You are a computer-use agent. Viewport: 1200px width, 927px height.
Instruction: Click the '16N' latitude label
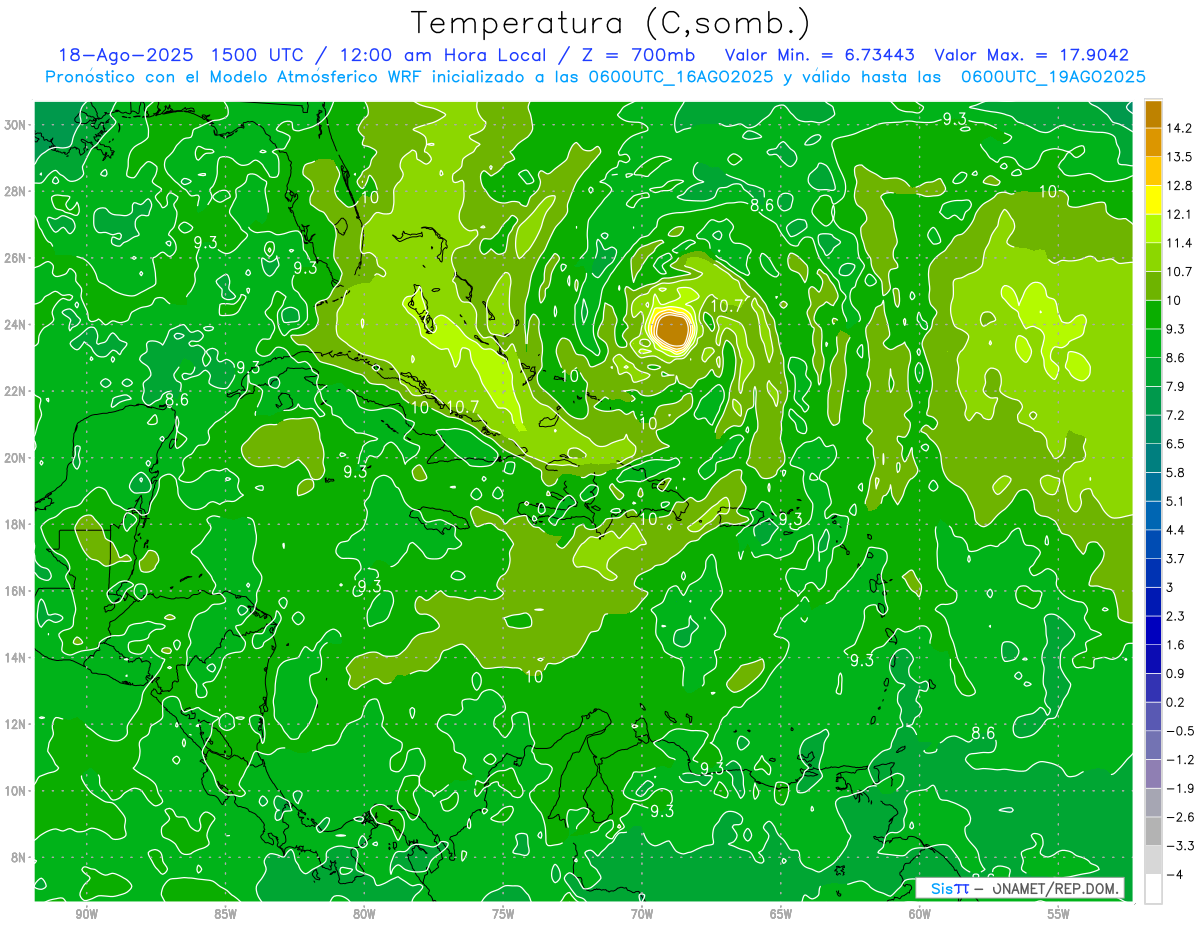16,591
